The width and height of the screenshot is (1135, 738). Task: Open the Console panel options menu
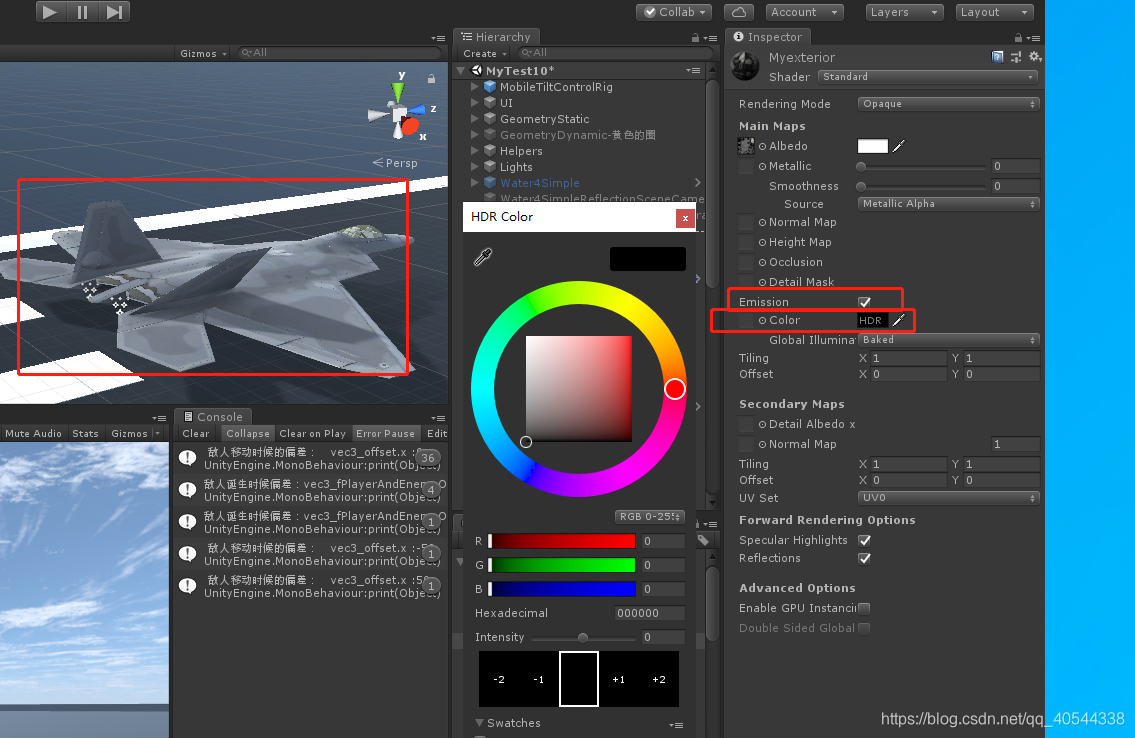[x=438, y=417]
